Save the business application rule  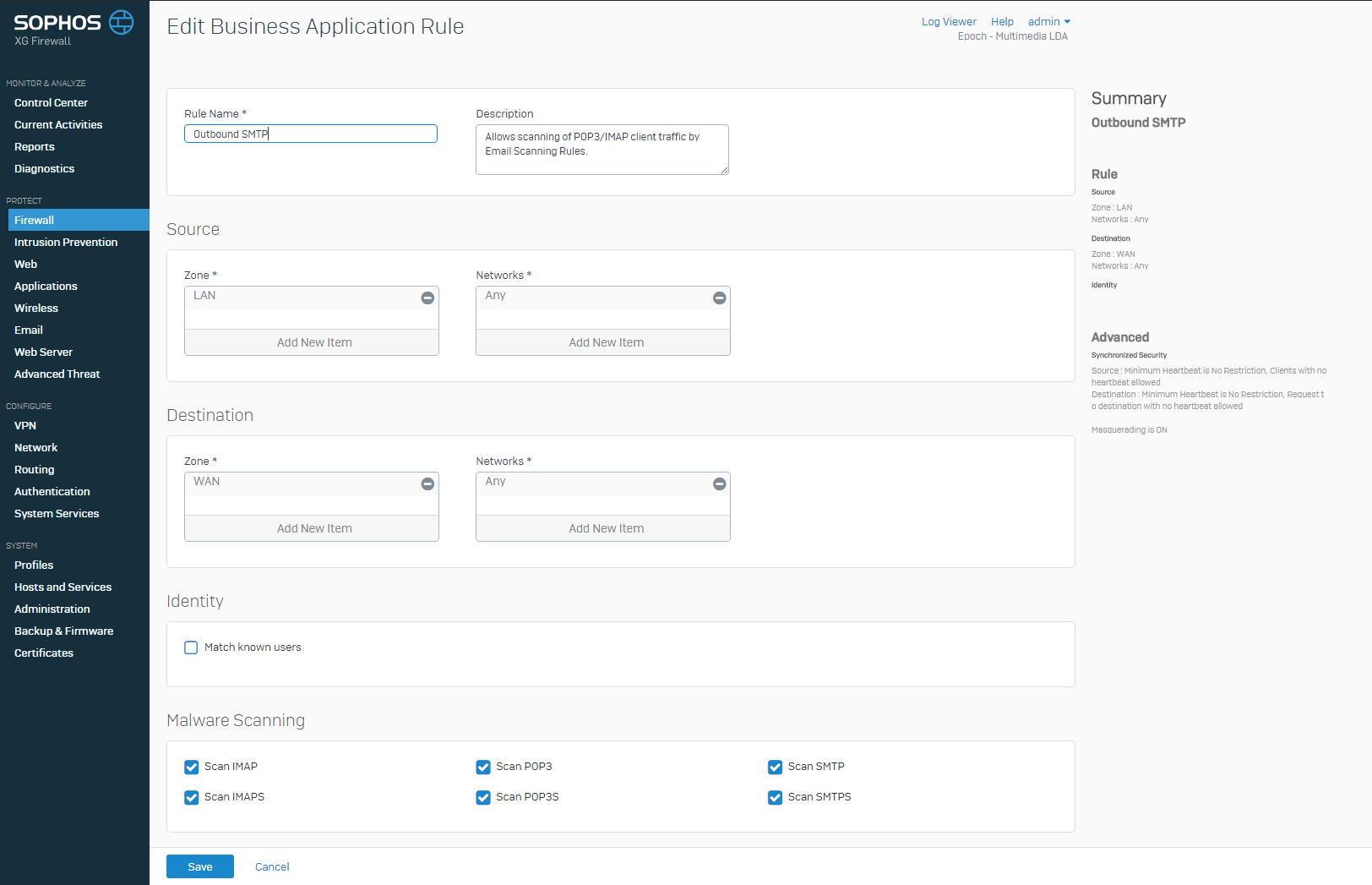tap(200, 866)
